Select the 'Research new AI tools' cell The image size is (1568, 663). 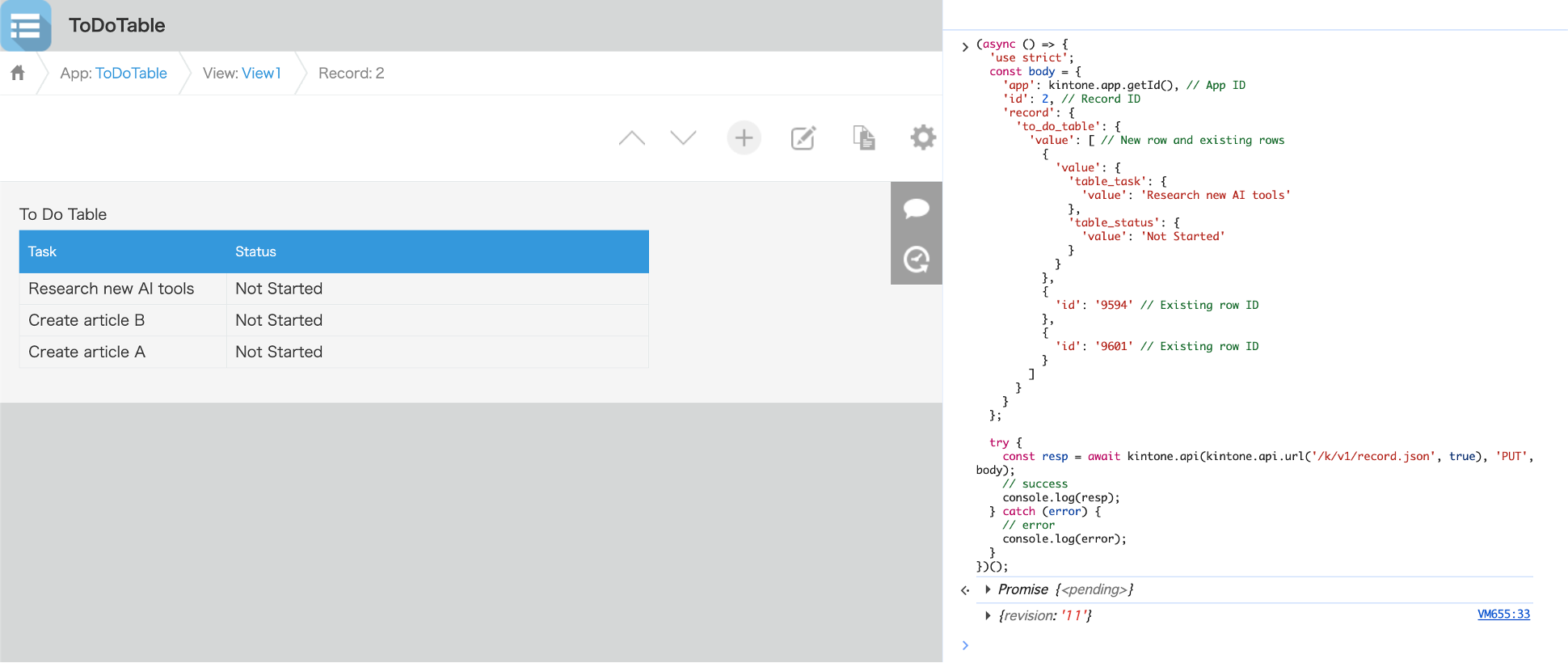pyautogui.click(x=123, y=289)
